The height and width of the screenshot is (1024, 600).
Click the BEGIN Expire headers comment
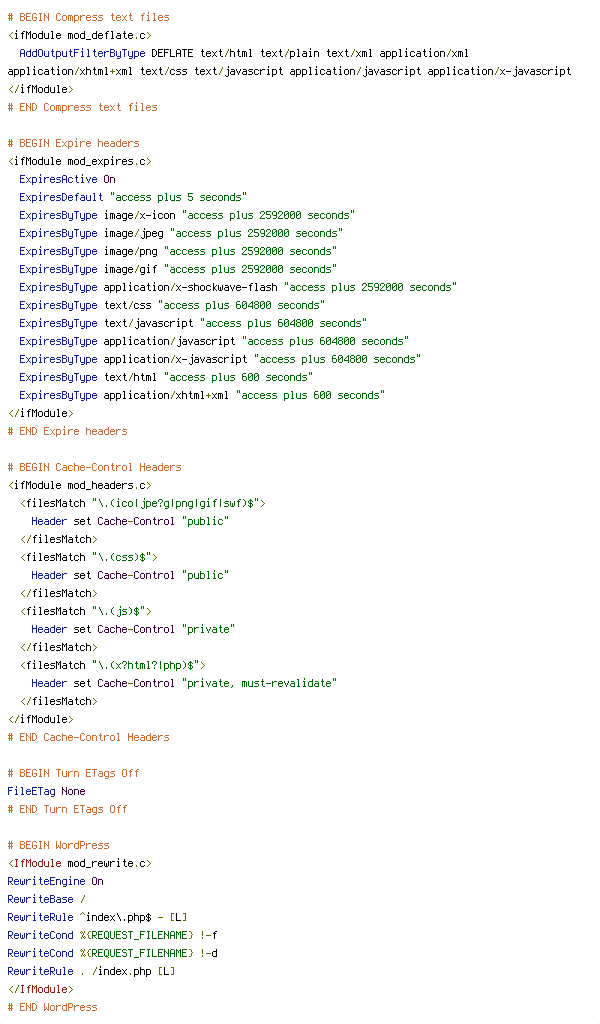[73, 143]
